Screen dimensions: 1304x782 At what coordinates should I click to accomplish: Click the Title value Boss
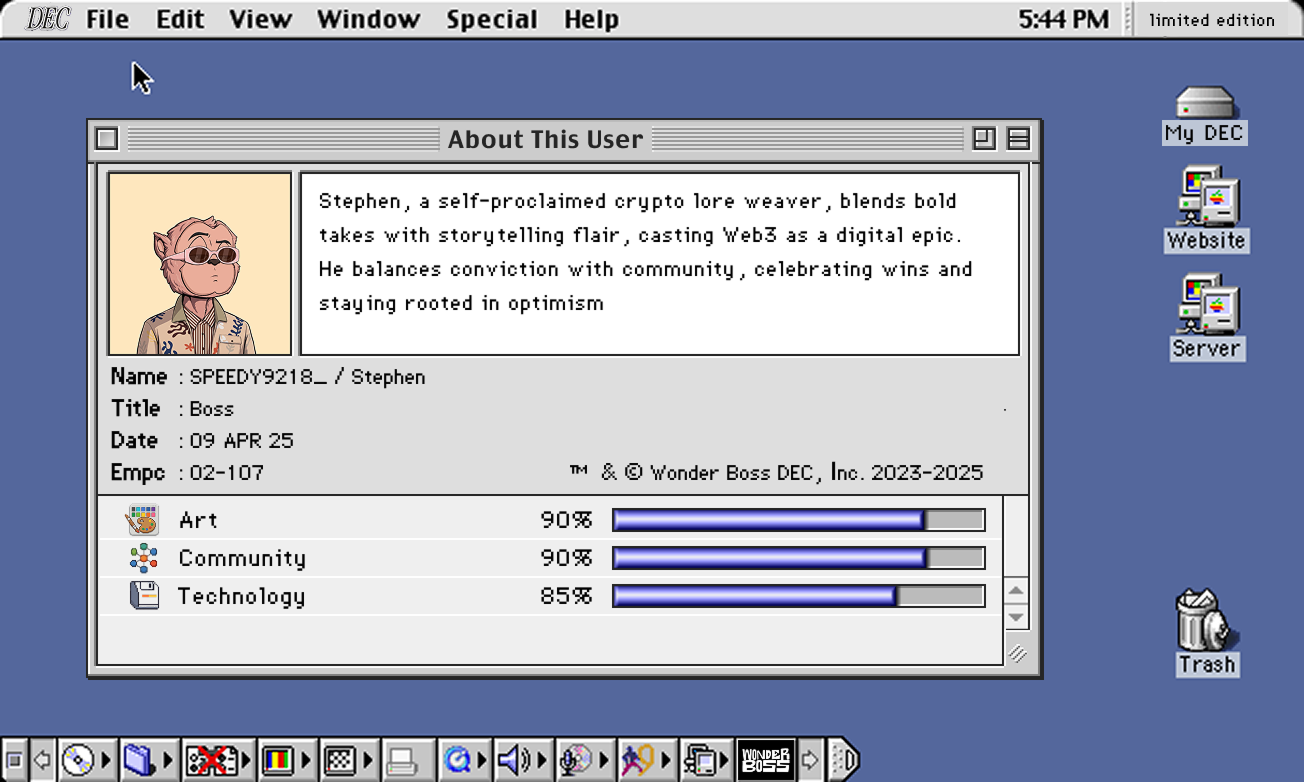[x=211, y=409]
